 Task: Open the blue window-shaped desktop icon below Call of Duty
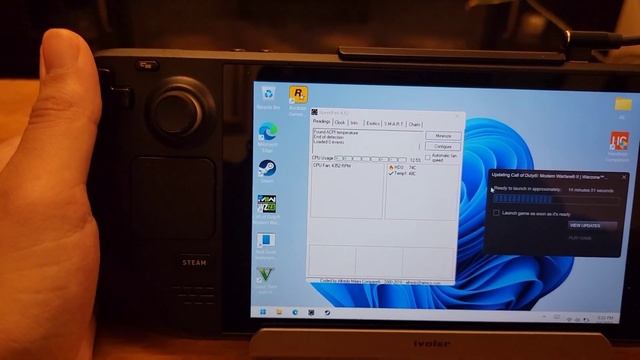[266, 246]
